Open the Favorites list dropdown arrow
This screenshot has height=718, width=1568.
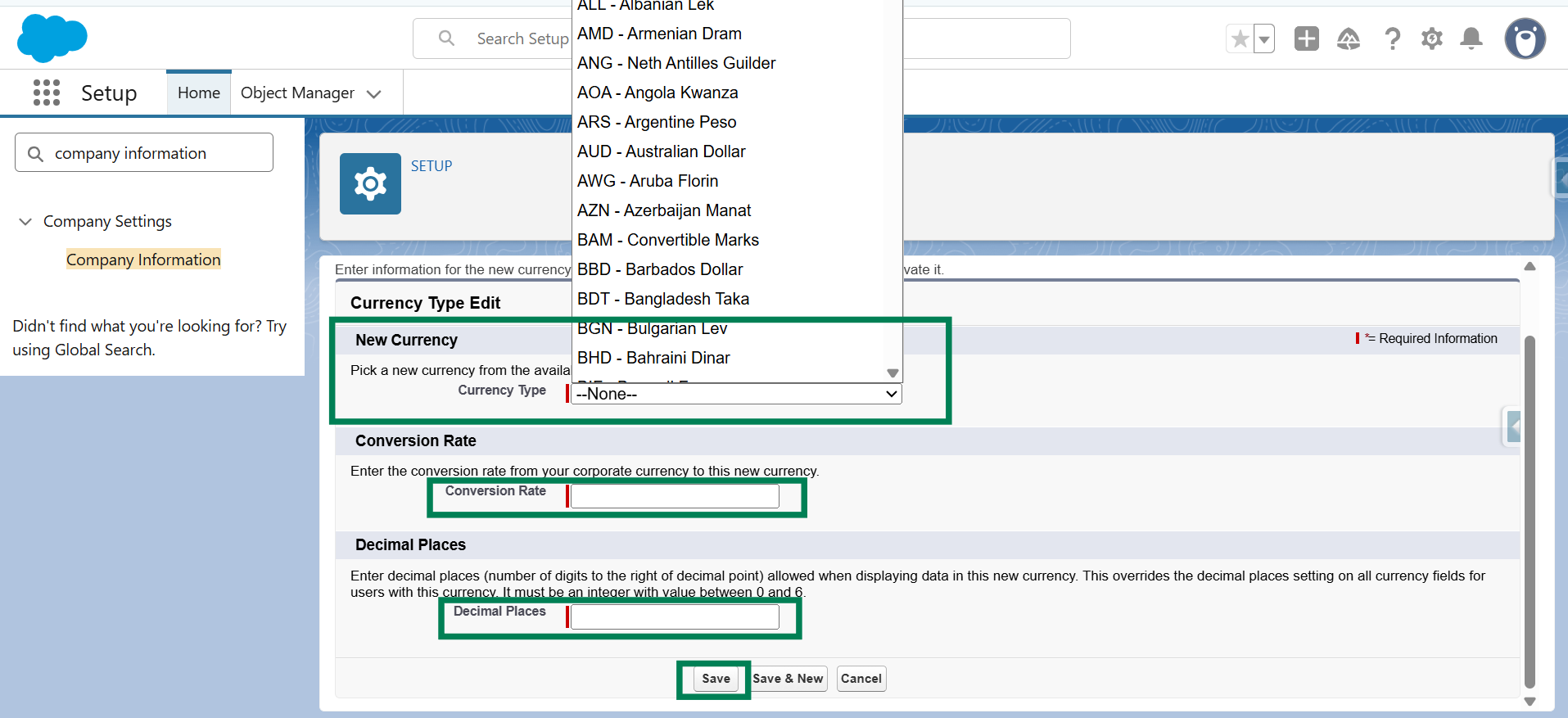pos(1264,38)
